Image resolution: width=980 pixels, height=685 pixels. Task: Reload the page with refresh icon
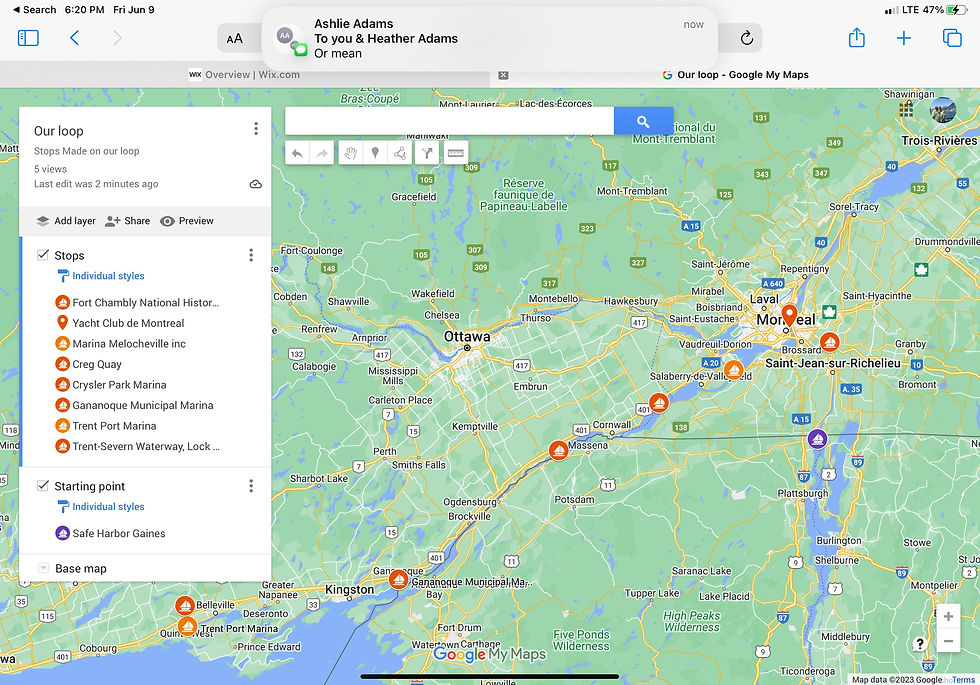(x=746, y=38)
